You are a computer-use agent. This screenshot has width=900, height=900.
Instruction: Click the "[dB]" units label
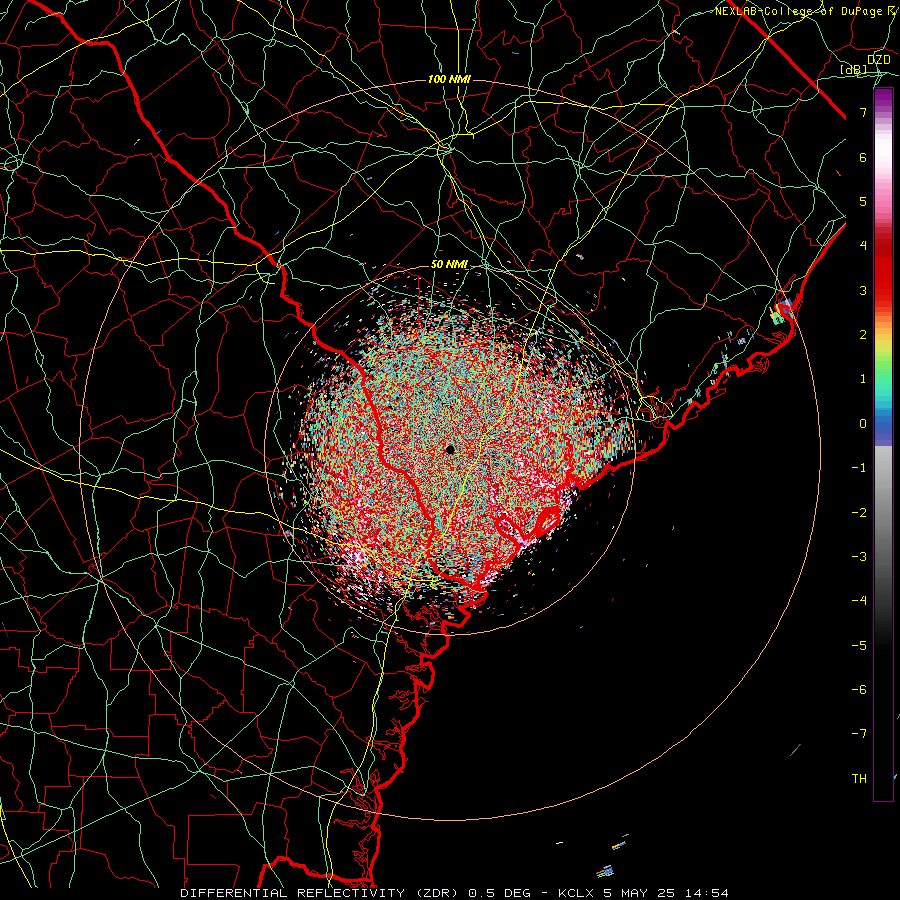coord(854,70)
